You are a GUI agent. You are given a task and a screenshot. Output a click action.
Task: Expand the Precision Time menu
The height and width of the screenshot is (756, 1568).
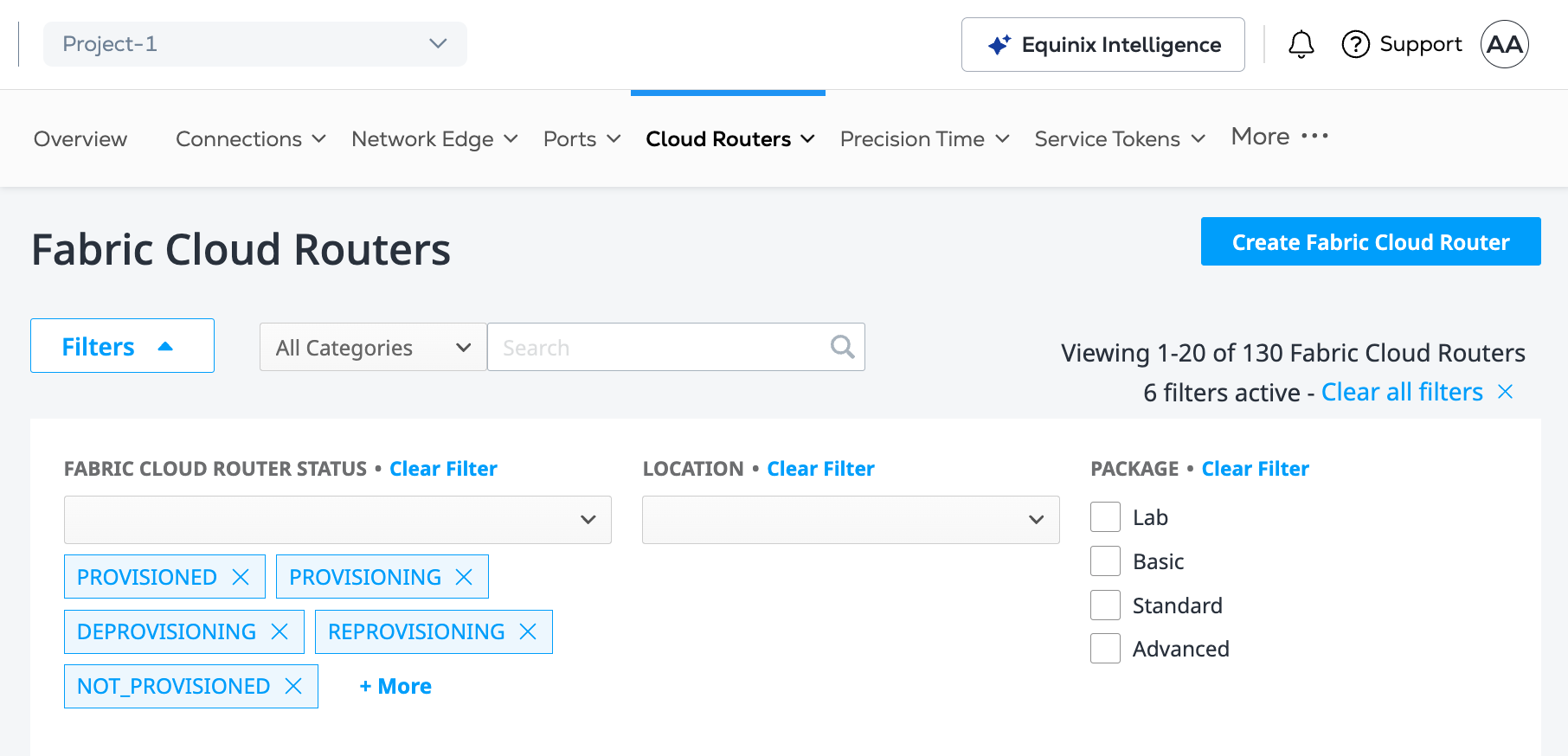[x=925, y=139]
